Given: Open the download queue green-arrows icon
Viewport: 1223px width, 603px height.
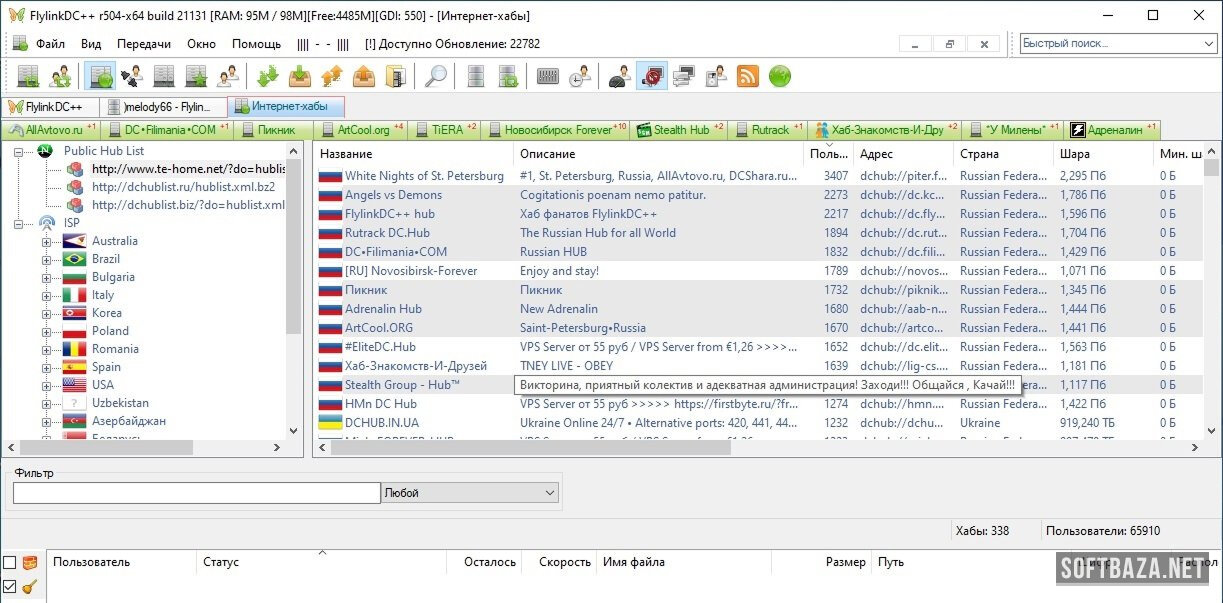Looking at the screenshot, I should click(267, 76).
